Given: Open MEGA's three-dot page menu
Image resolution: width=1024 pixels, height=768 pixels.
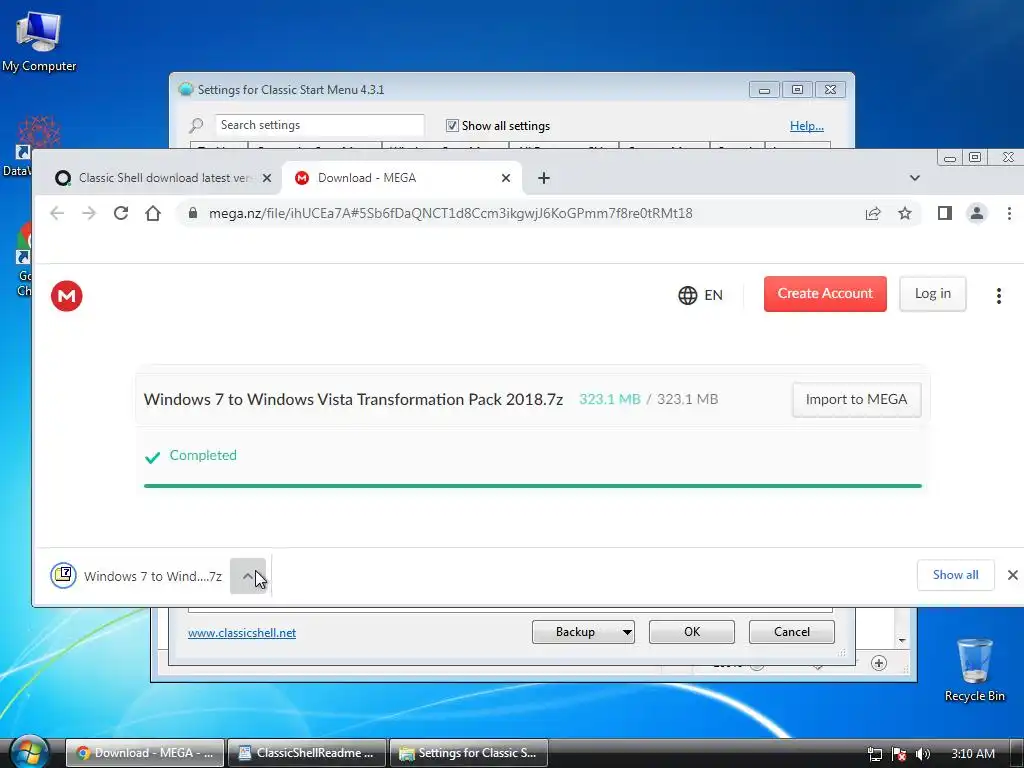Looking at the screenshot, I should click(999, 296).
